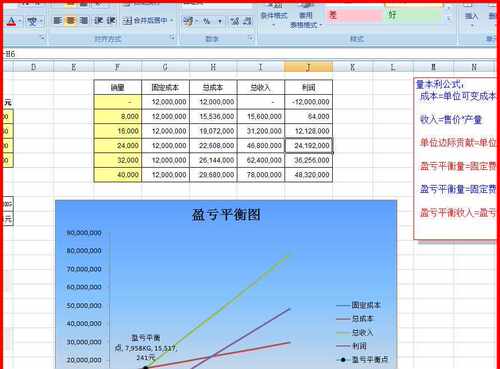The width and height of the screenshot is (500, 369).
Task: Open the font color dropdown arrow
Action: click(x=20, y=21)
